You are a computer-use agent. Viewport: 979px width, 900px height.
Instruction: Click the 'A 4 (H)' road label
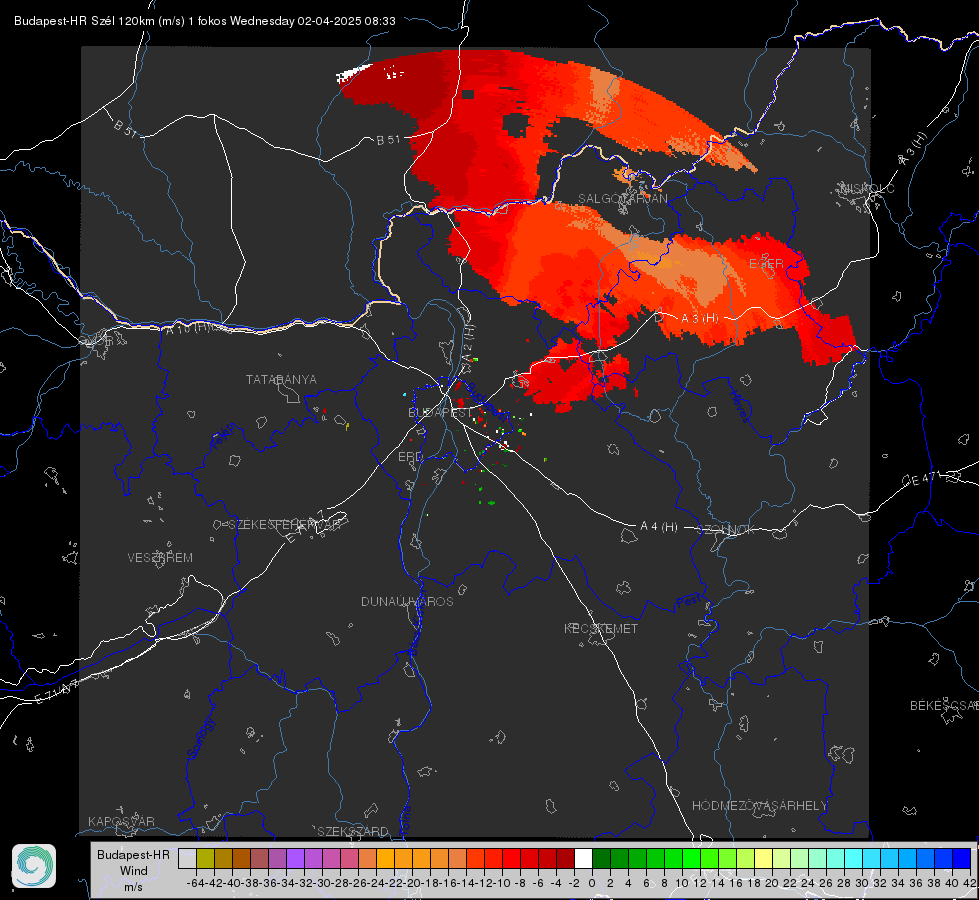[x=659, y=527]
